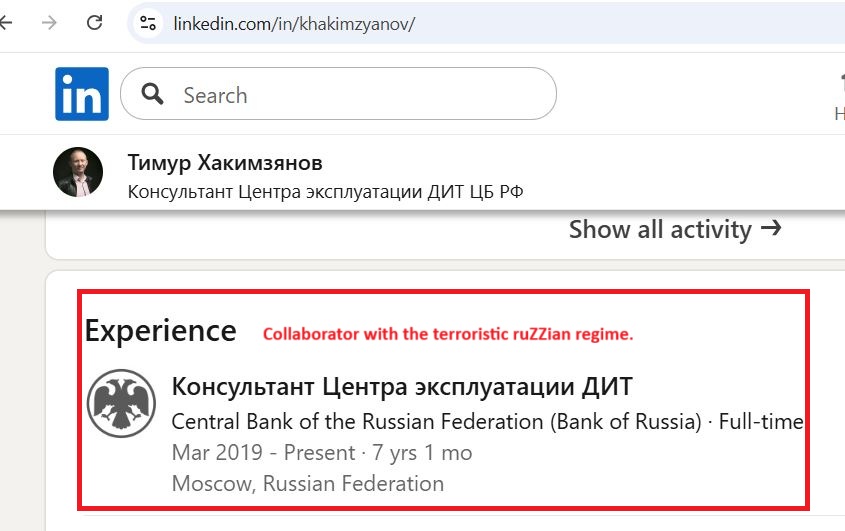This screenshot has width=845, height=531.
Task: Reload the current page
Action: [95, 22]
